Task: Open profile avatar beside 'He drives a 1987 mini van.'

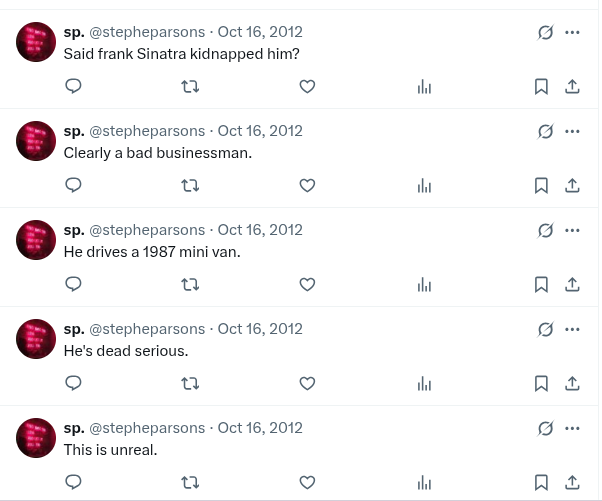Action: coord(36,240)
